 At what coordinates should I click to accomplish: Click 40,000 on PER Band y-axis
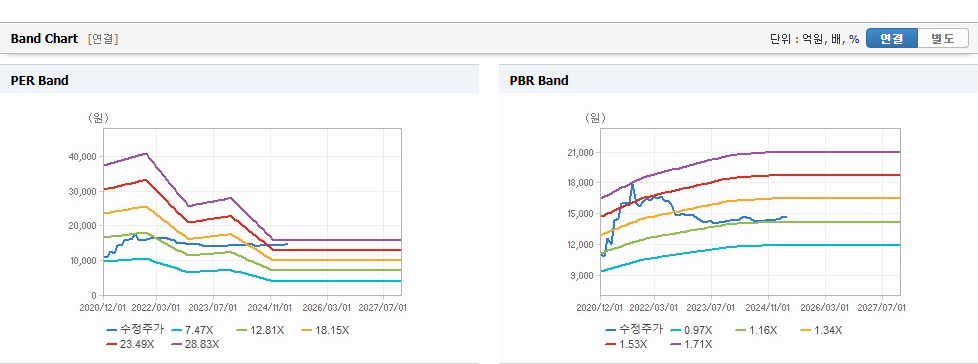click(82, 156)
